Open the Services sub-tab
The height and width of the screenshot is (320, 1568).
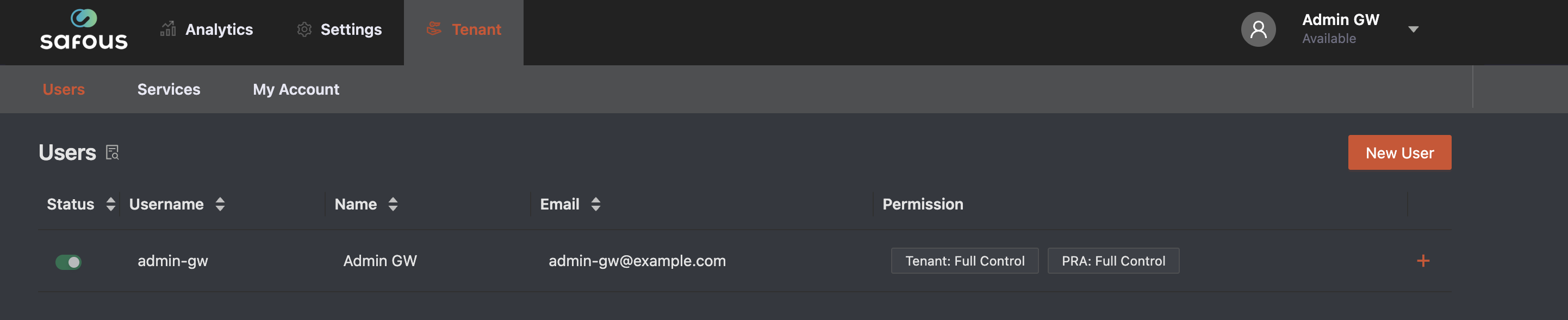click(x=169, y=90)
